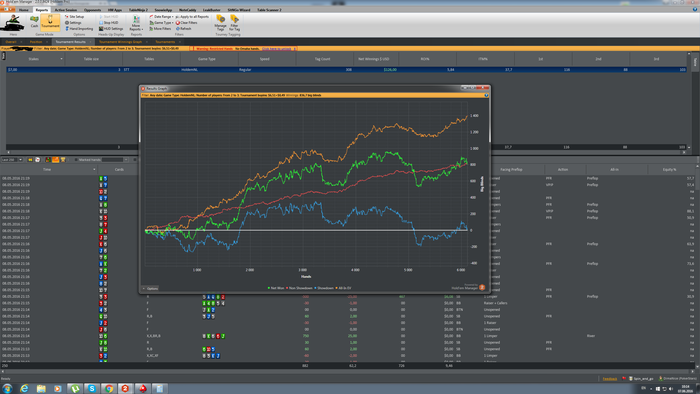Click the Filter for Tag icon
Image resolution: width=700 pixels, height=394 pixels.
234,22
